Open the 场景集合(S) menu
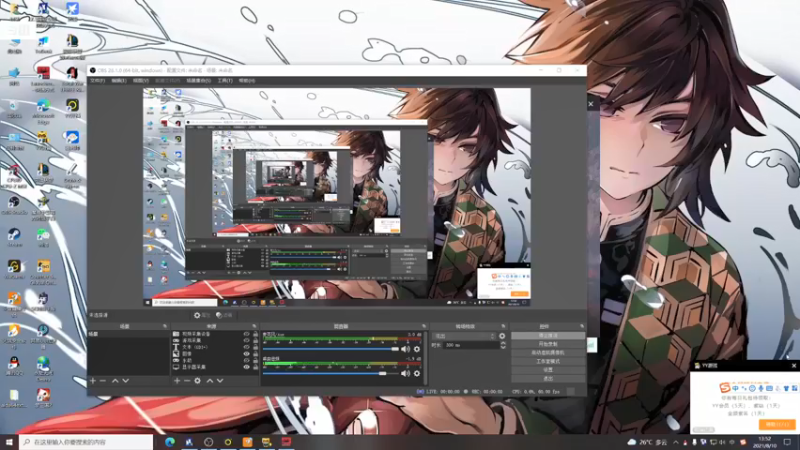The width and height of the screenshot is (800, 450). [198, 81]
